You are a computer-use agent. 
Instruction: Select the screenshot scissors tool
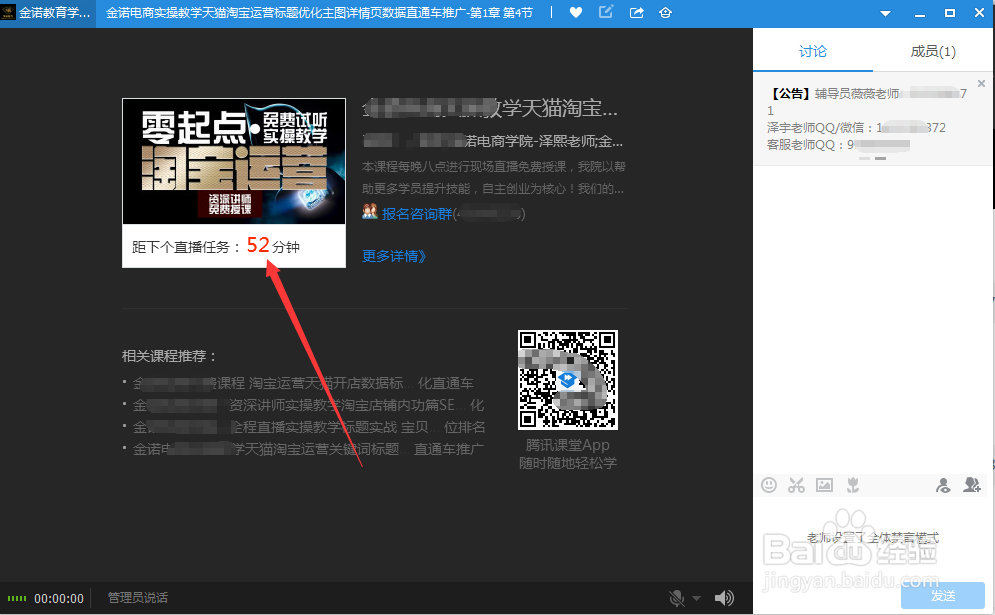[797, 484]
